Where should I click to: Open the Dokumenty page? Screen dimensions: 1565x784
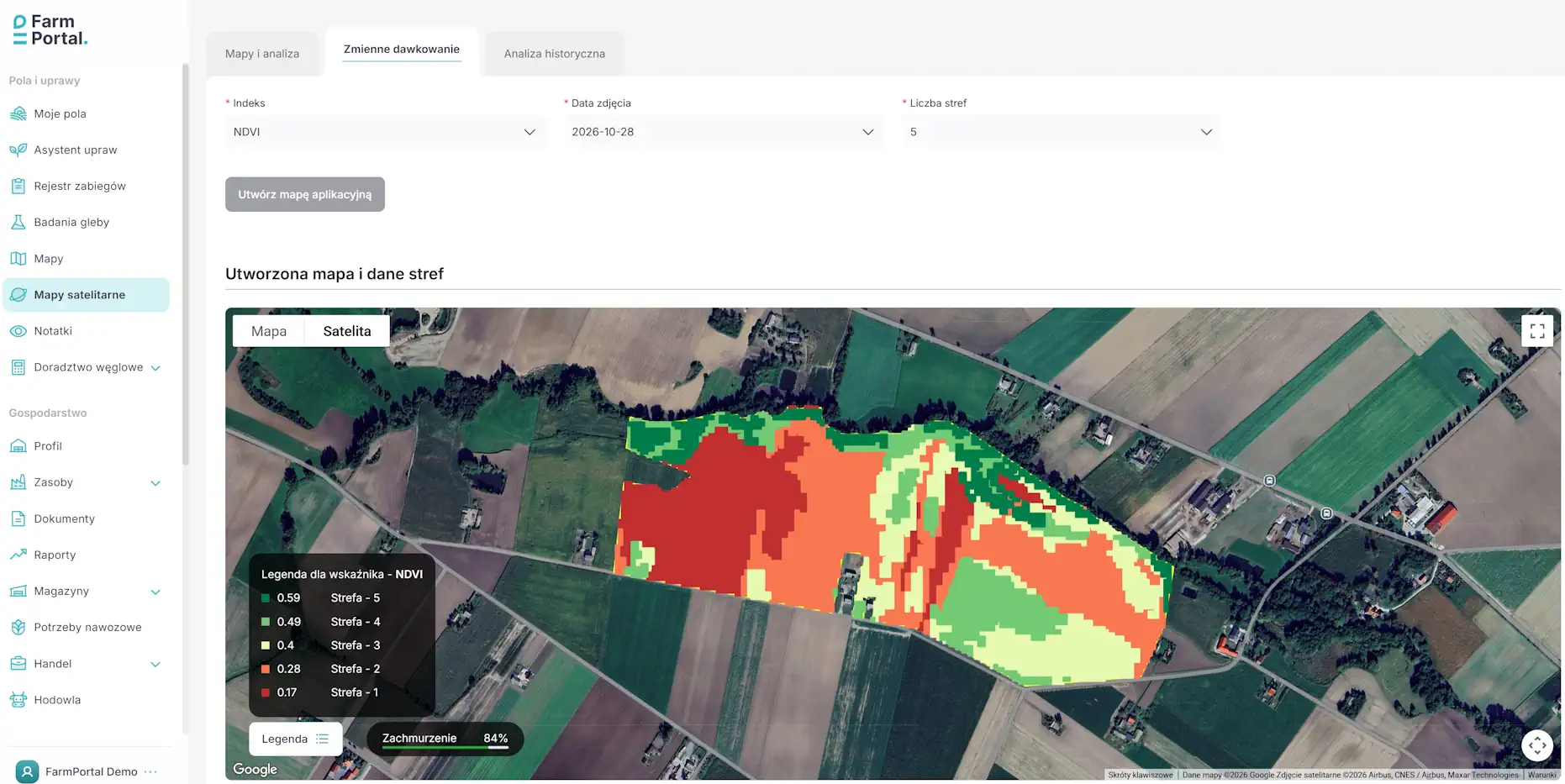tap(86, 518)
